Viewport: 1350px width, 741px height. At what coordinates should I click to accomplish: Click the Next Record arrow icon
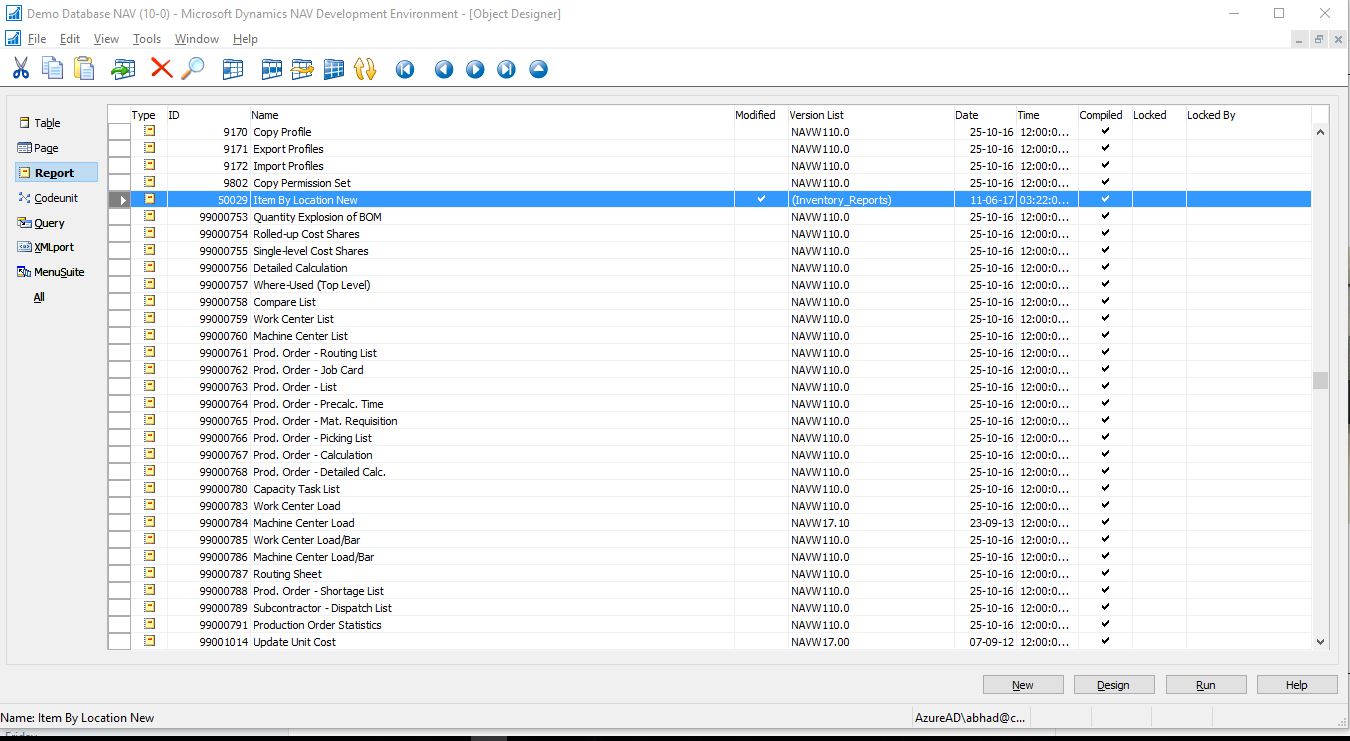tap(474, 69)
